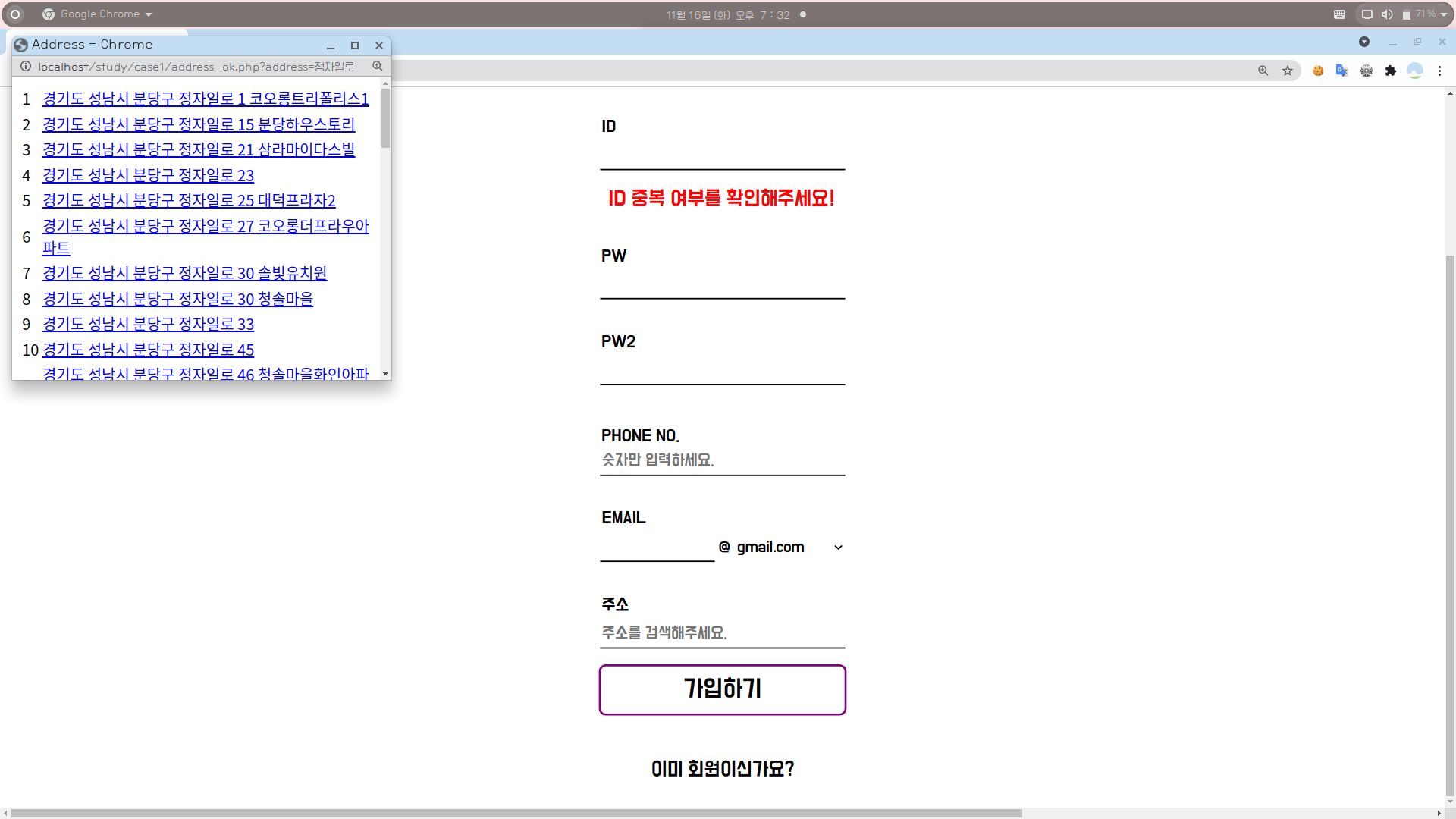Expand the gmail.com email domain dropdown
This screenshot has height=819, width=1456.
[x=789, y=548]
